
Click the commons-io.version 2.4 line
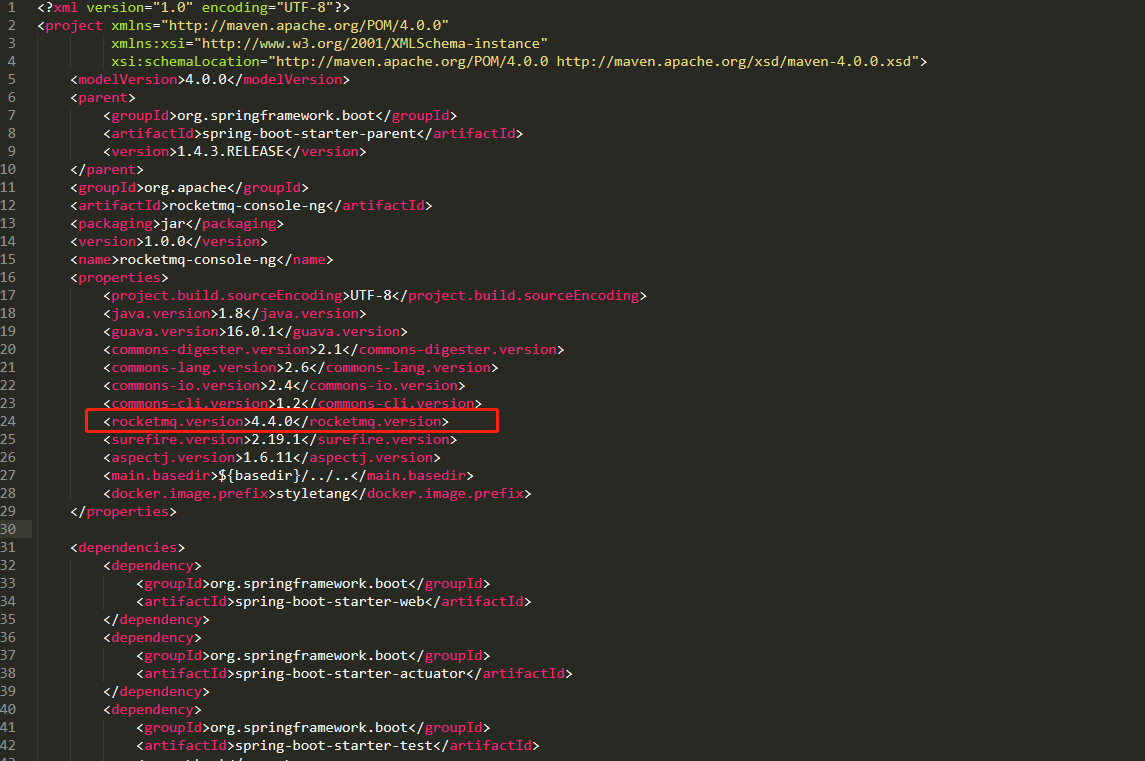[284, 386]
